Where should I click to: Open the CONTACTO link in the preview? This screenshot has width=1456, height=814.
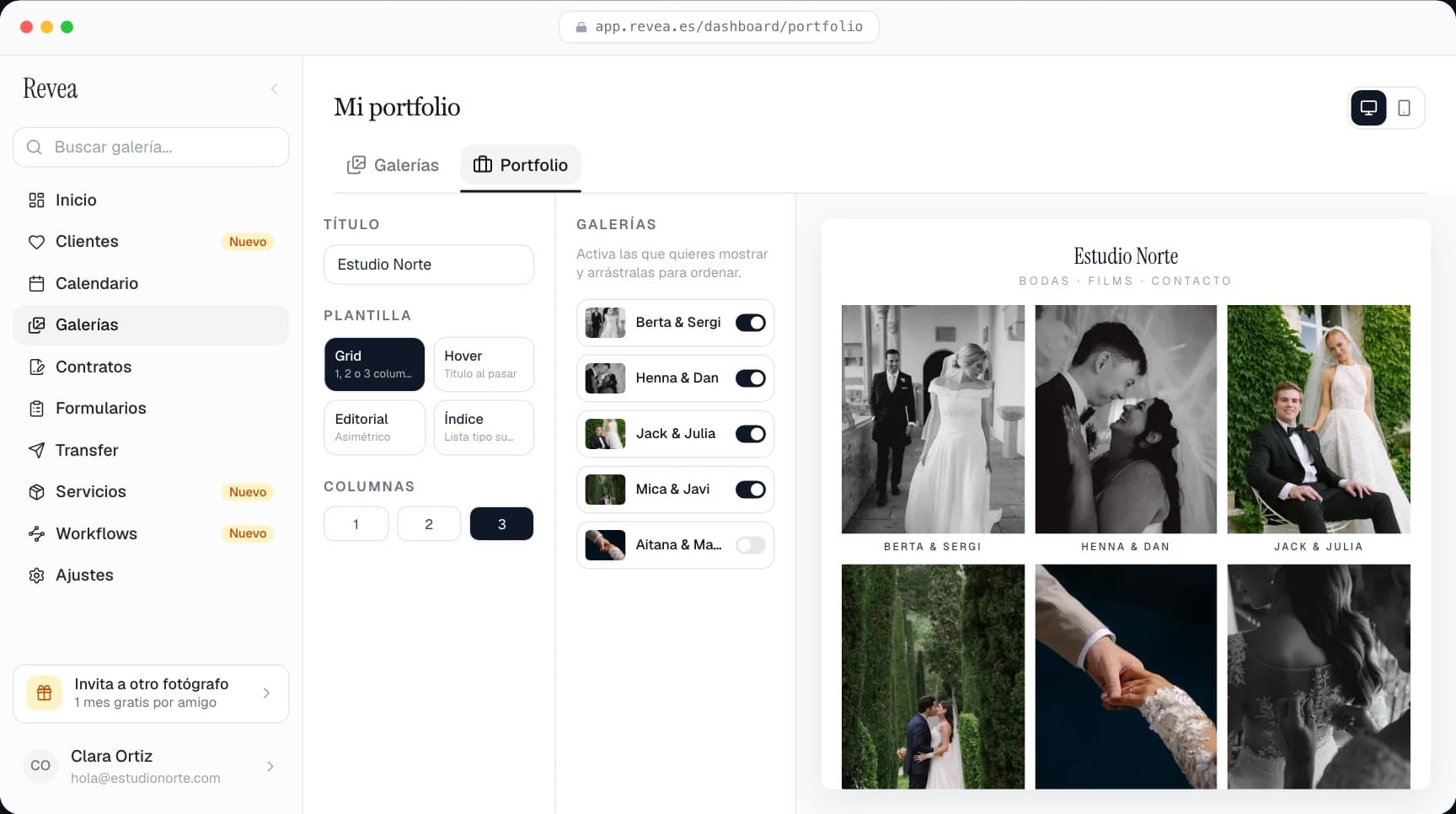1191,281
